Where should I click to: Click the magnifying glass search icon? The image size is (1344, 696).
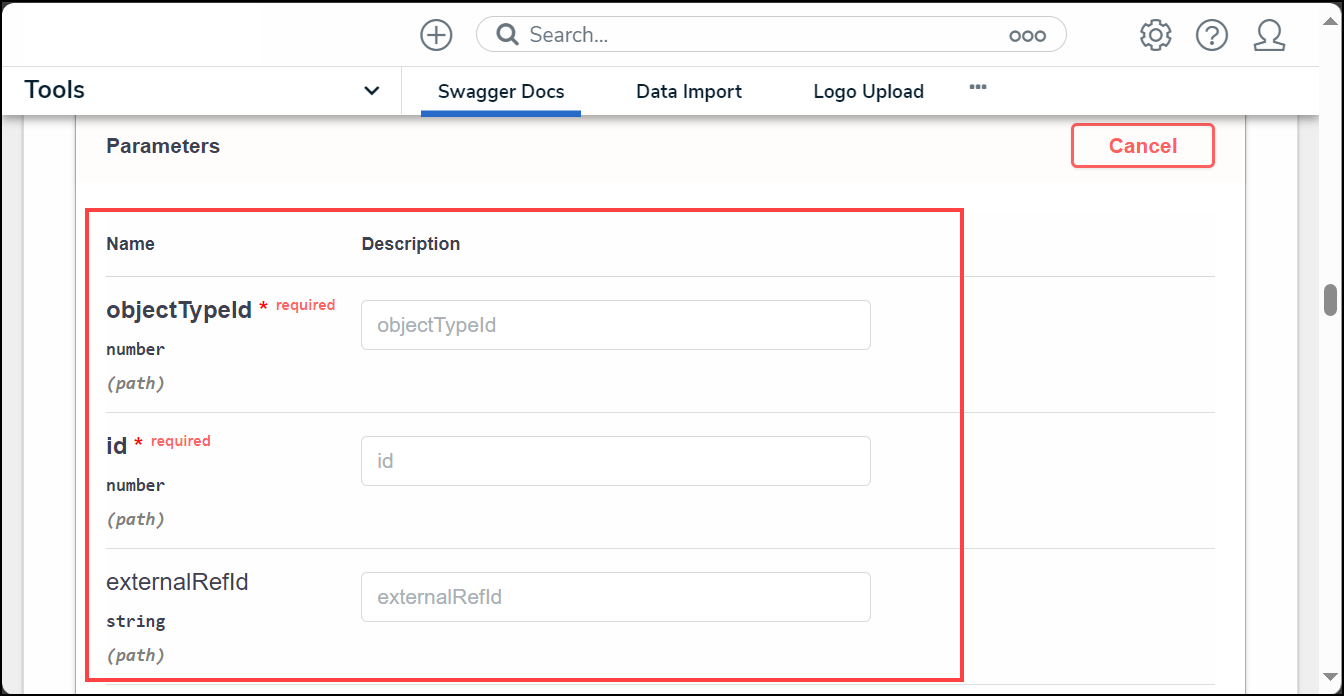point(508,35)
